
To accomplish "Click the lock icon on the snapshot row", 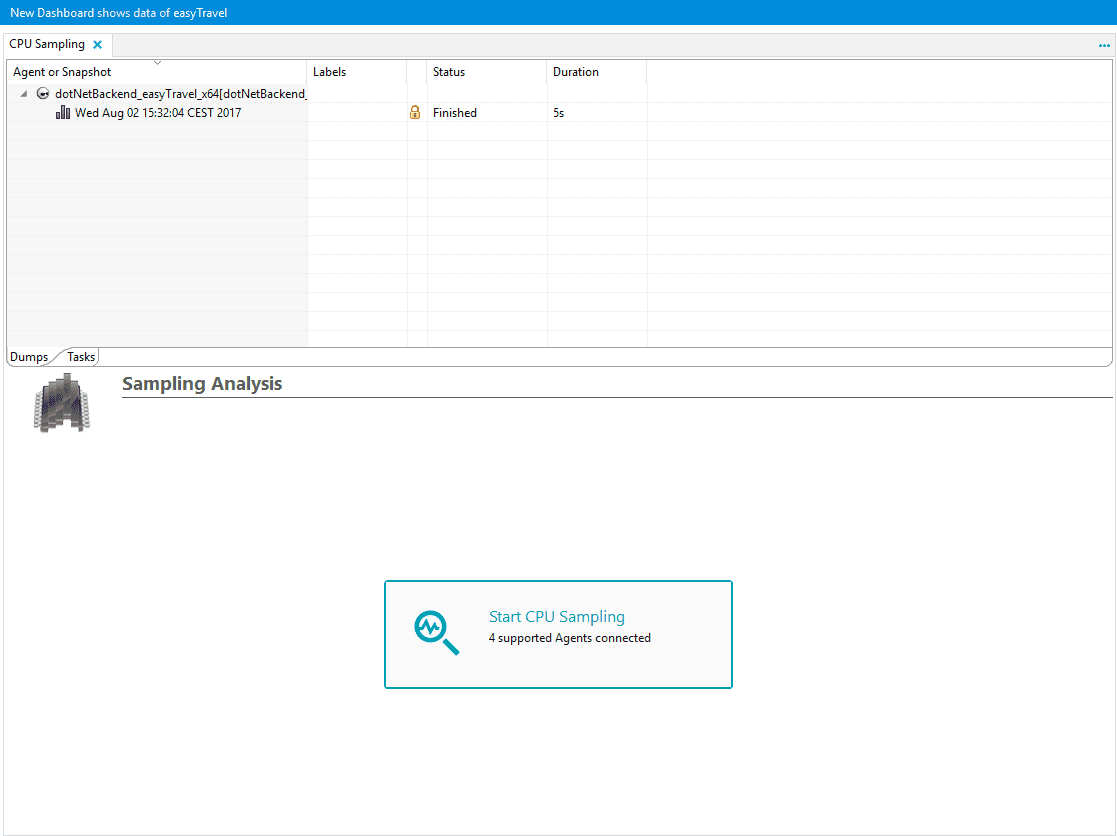I will [x=415, y=113].
